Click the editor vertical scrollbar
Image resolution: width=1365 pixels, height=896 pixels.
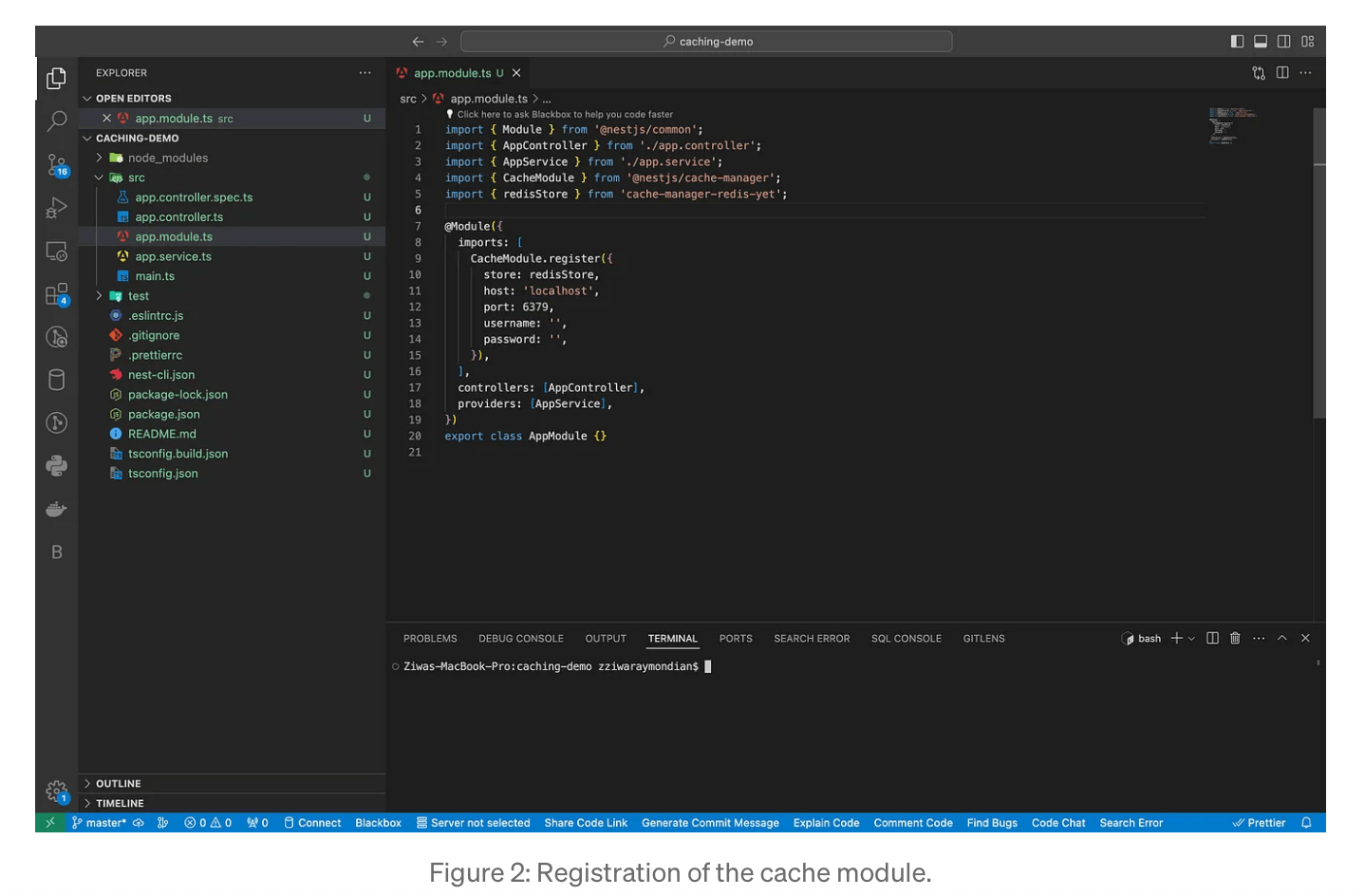(x=1319, y=263)
